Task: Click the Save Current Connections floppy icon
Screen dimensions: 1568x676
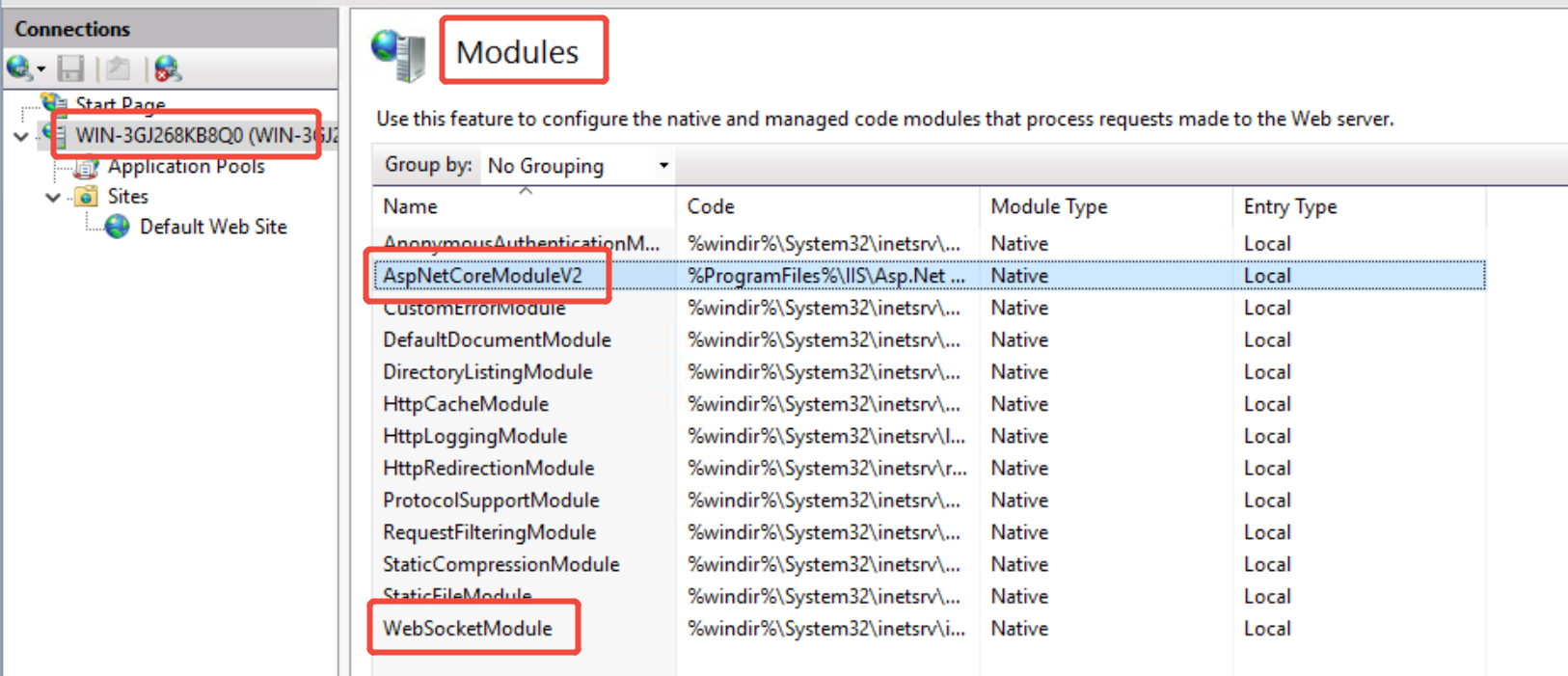Action: (70, 68)
